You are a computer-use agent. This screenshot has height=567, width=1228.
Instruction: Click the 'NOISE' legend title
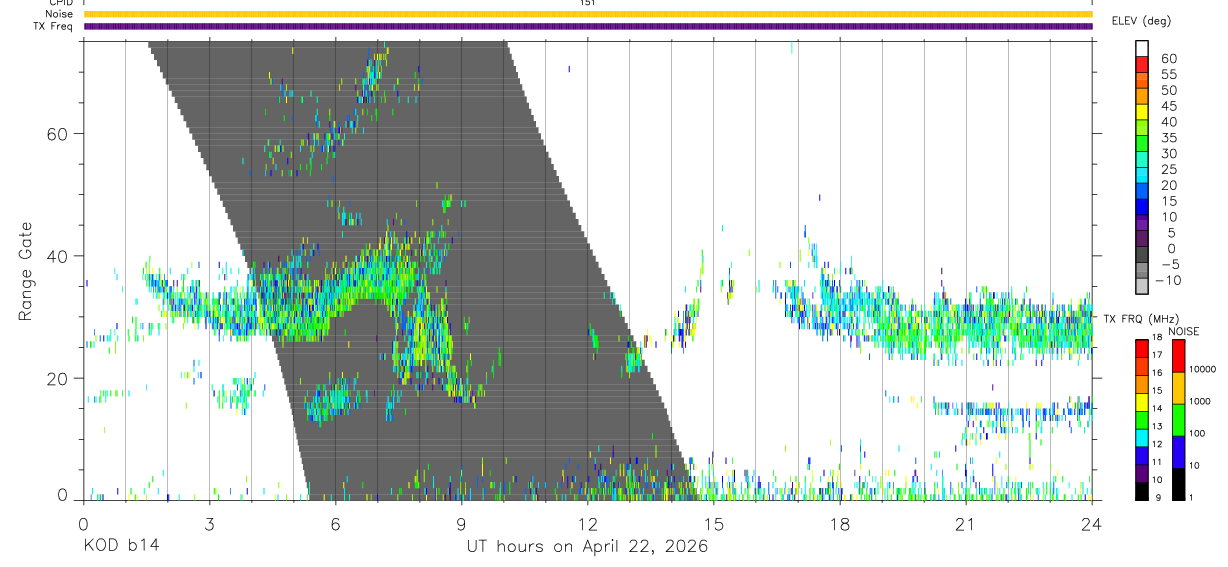tap(1184, 331)
